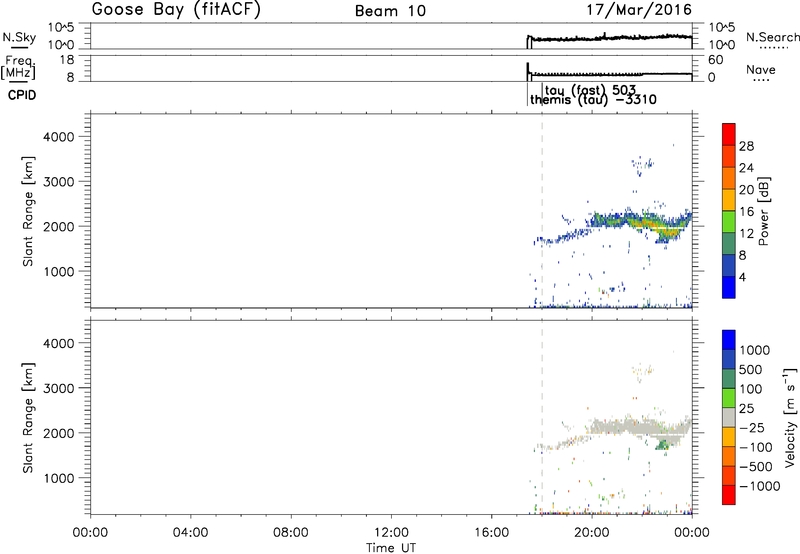Click the green velocity patch in velocity panel
Viewport: 800px width, 554px height.
point(662,445)
